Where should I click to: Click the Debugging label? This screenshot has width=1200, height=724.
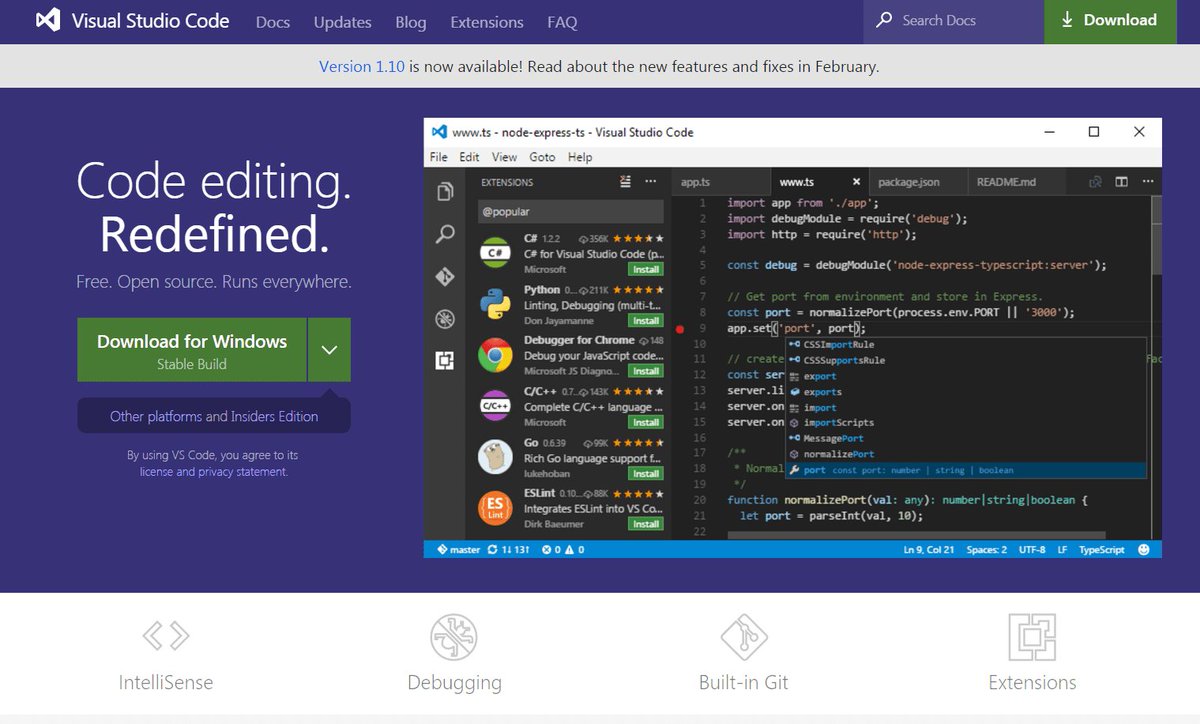(x=454, y=683)
